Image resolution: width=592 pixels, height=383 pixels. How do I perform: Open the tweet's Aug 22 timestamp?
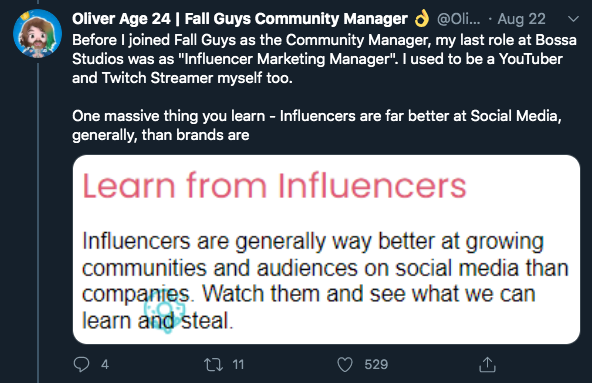(521, 19)
